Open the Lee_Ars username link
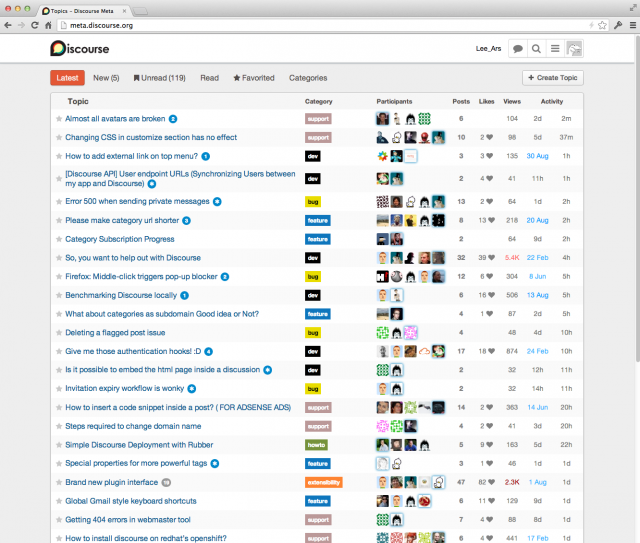The image size is (640, 543). coord(488,49)
